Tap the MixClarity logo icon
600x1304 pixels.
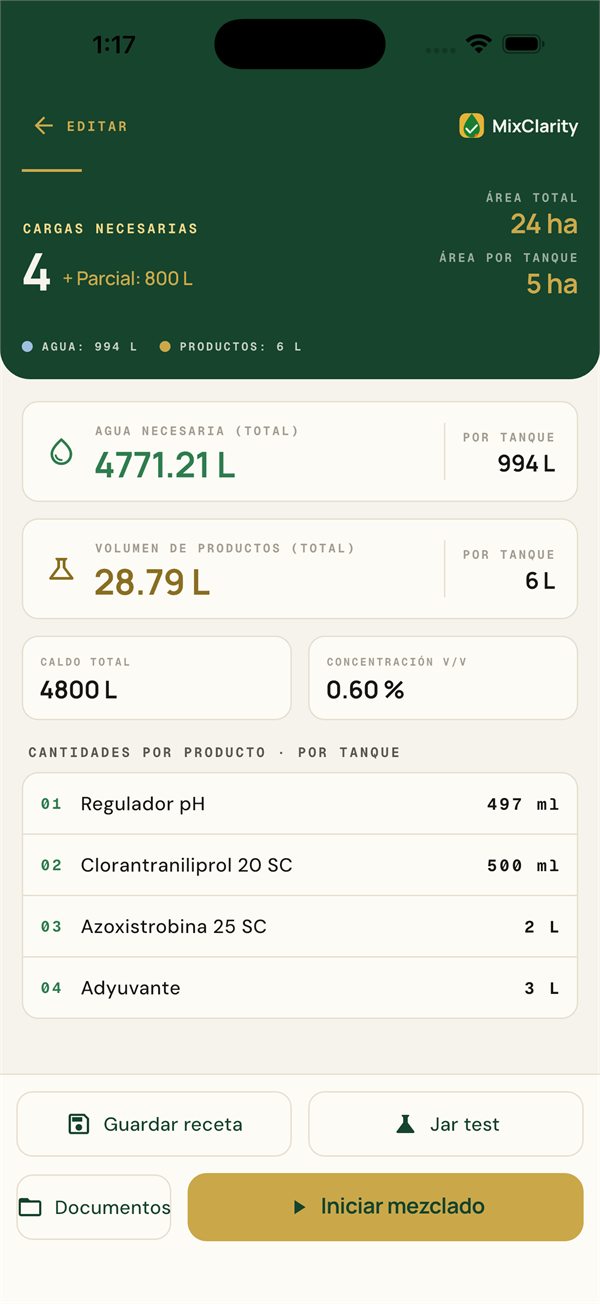[x=471, y=126]
